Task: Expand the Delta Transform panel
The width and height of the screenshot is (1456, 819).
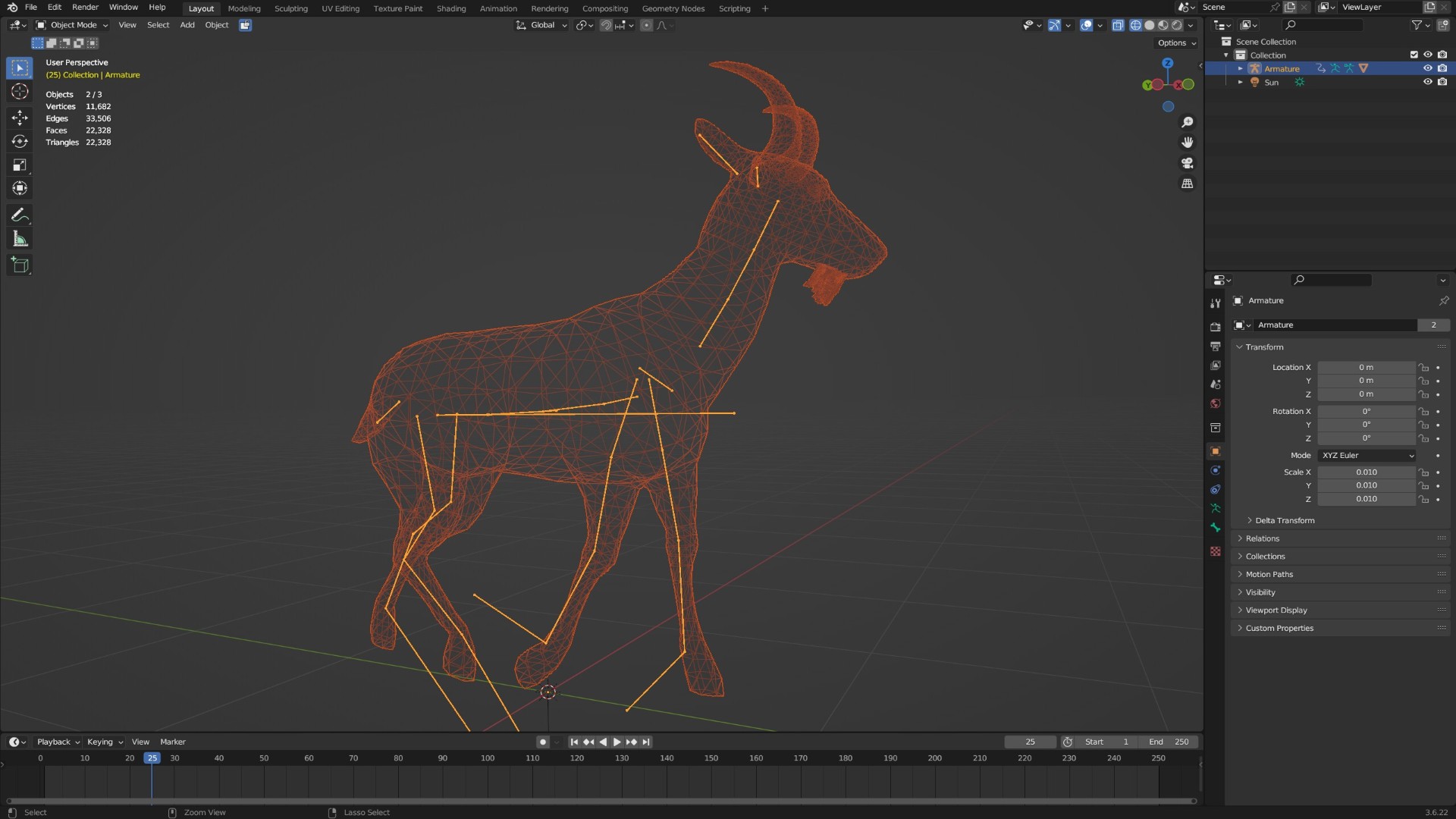Action: [x=1284, y=521]
